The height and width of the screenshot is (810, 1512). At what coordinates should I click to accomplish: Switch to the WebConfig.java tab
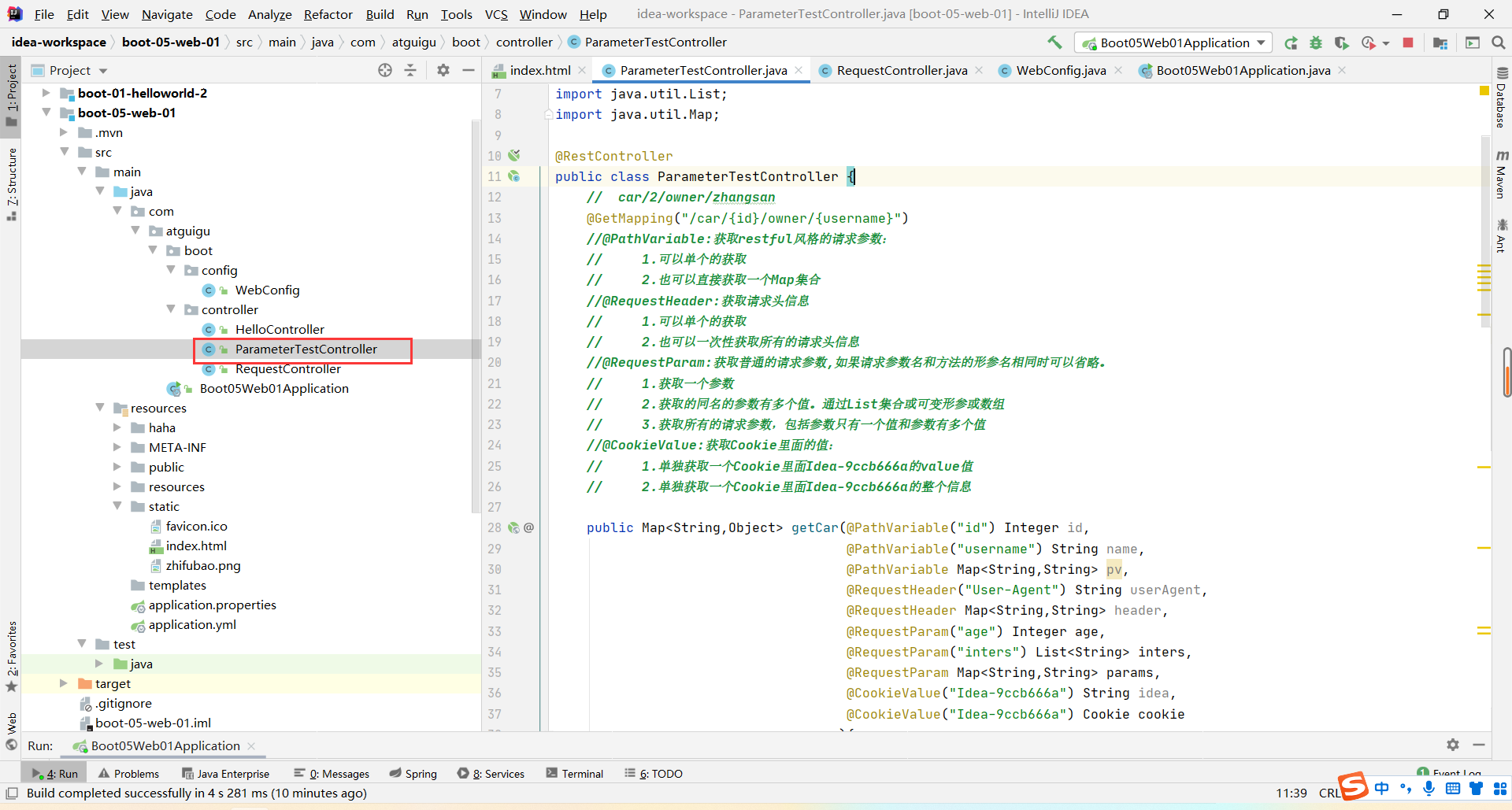1060,70
